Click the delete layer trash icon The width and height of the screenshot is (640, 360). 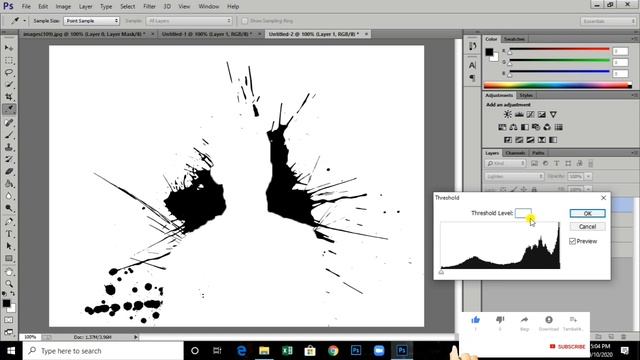click(624, 337)
